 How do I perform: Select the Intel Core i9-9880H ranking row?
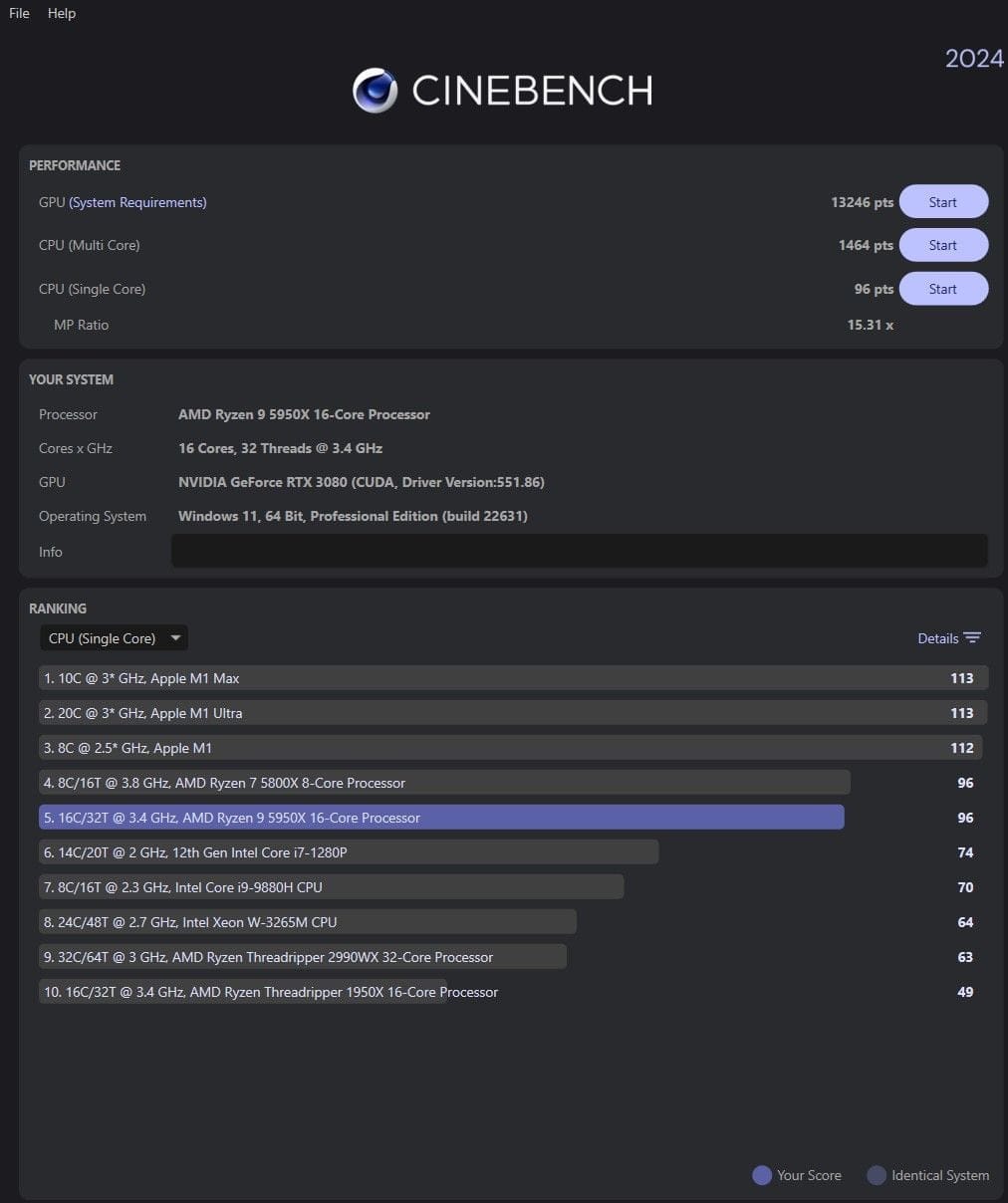pos(332,887)
